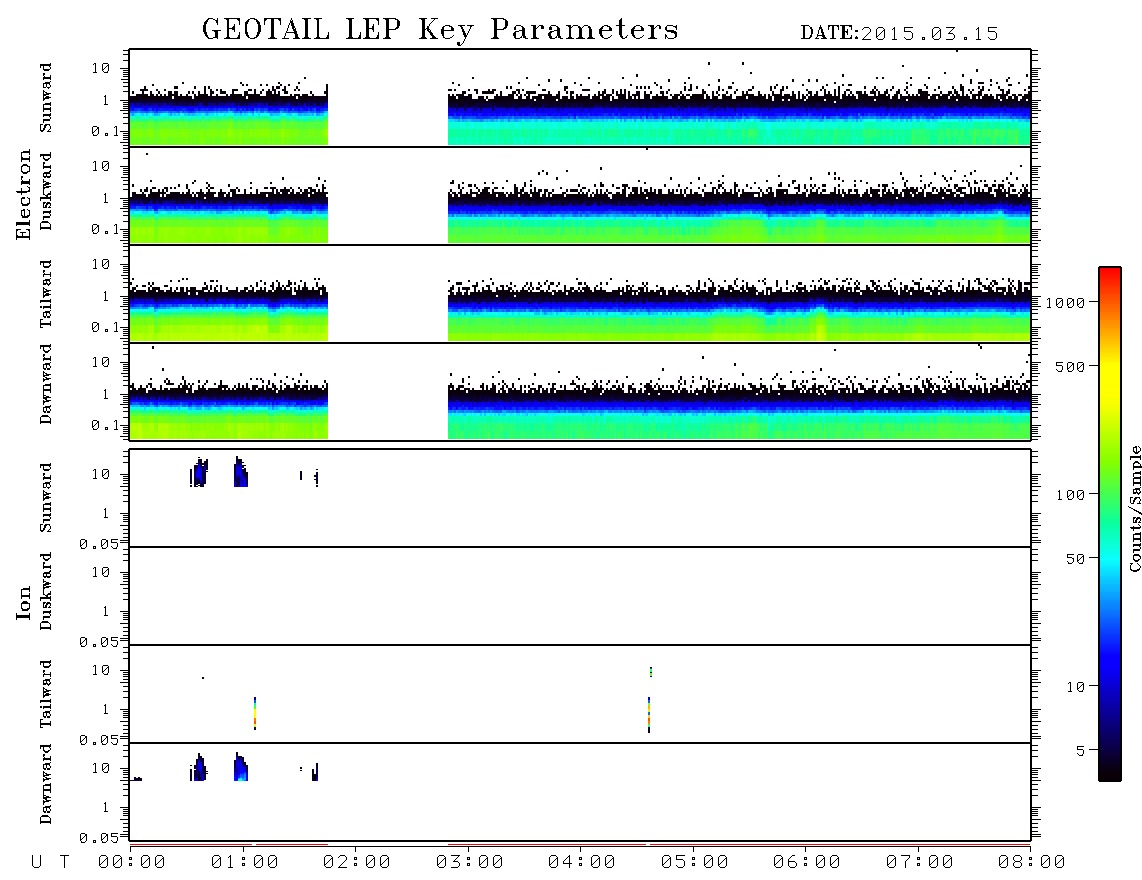The height and width of the screenshot is (880, 1142).
Task: Select the Ion 'Tailward' panel label
Action: [x=46, y=694]
